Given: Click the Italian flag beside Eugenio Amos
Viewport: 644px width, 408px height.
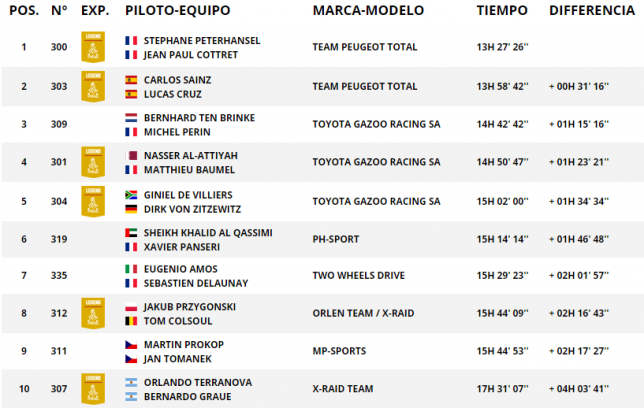Looking at the screenshot, I should [130, 269].
